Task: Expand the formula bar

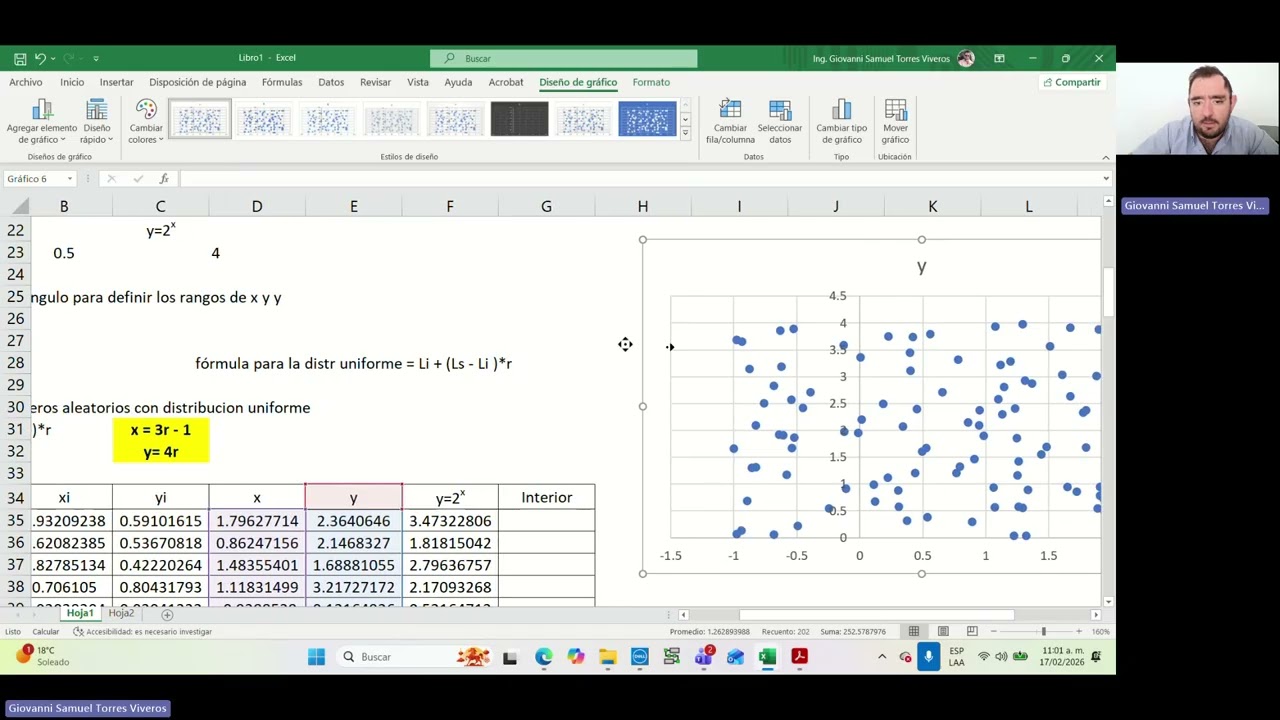Action: coord(1106,179)
